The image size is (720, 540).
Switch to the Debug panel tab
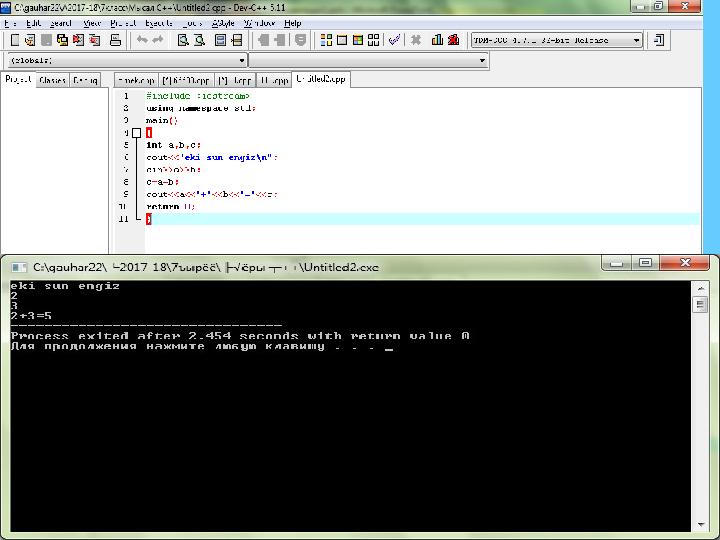(x=85, y=80)
